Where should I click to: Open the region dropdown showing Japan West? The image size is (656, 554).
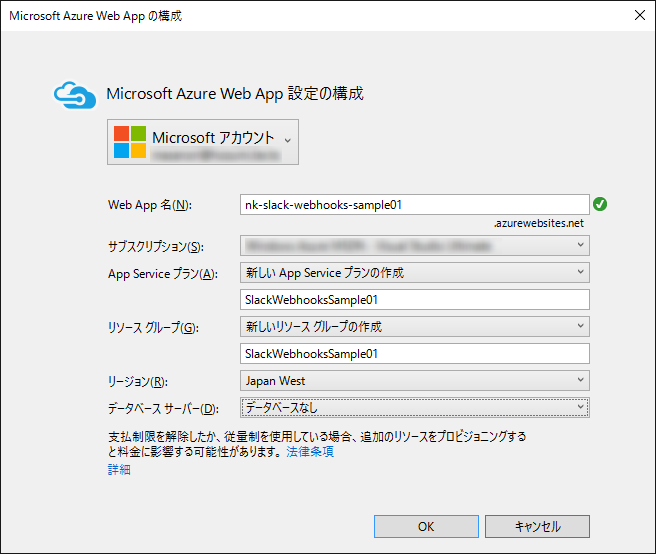[x=415, y=380]
